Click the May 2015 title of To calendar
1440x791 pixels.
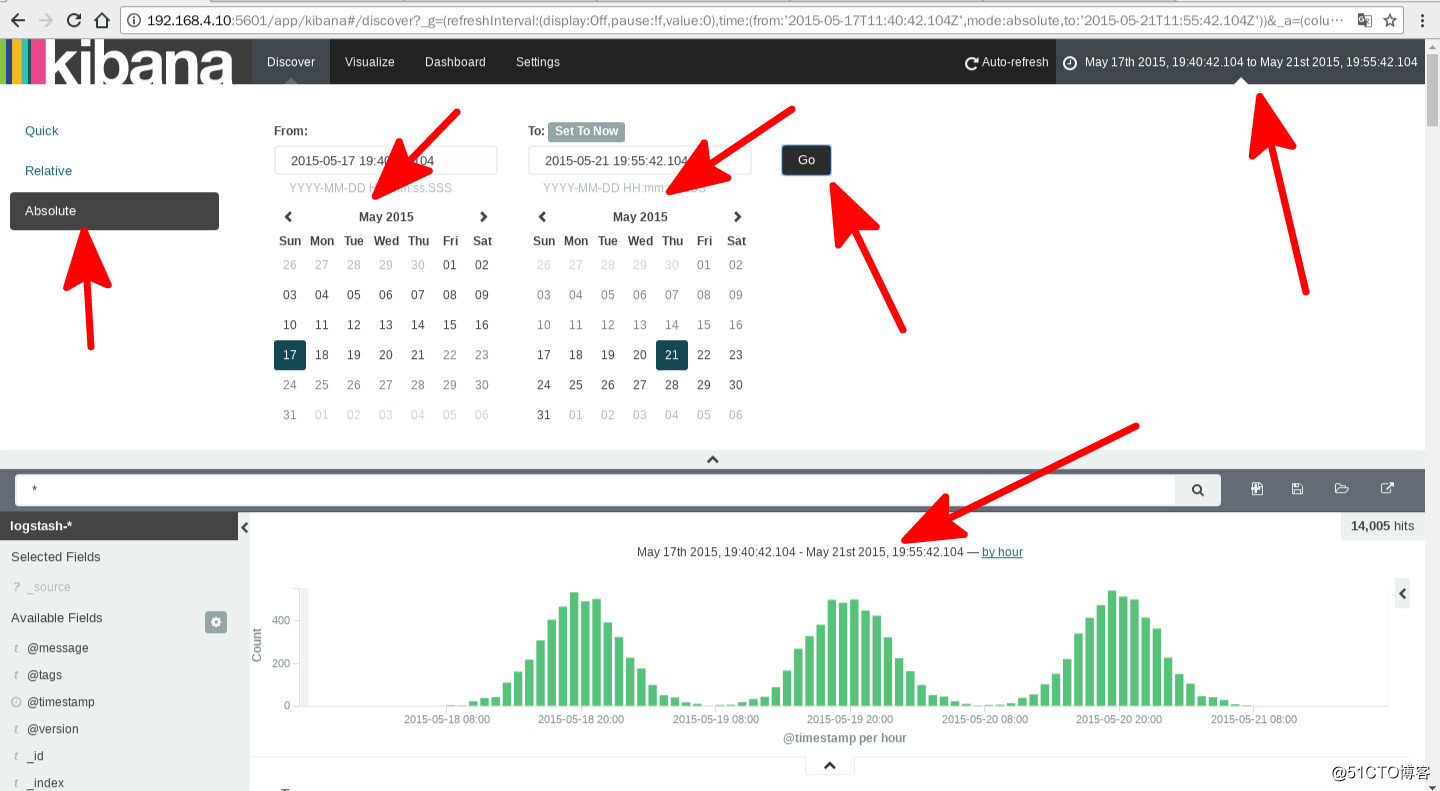pos(640,217)
